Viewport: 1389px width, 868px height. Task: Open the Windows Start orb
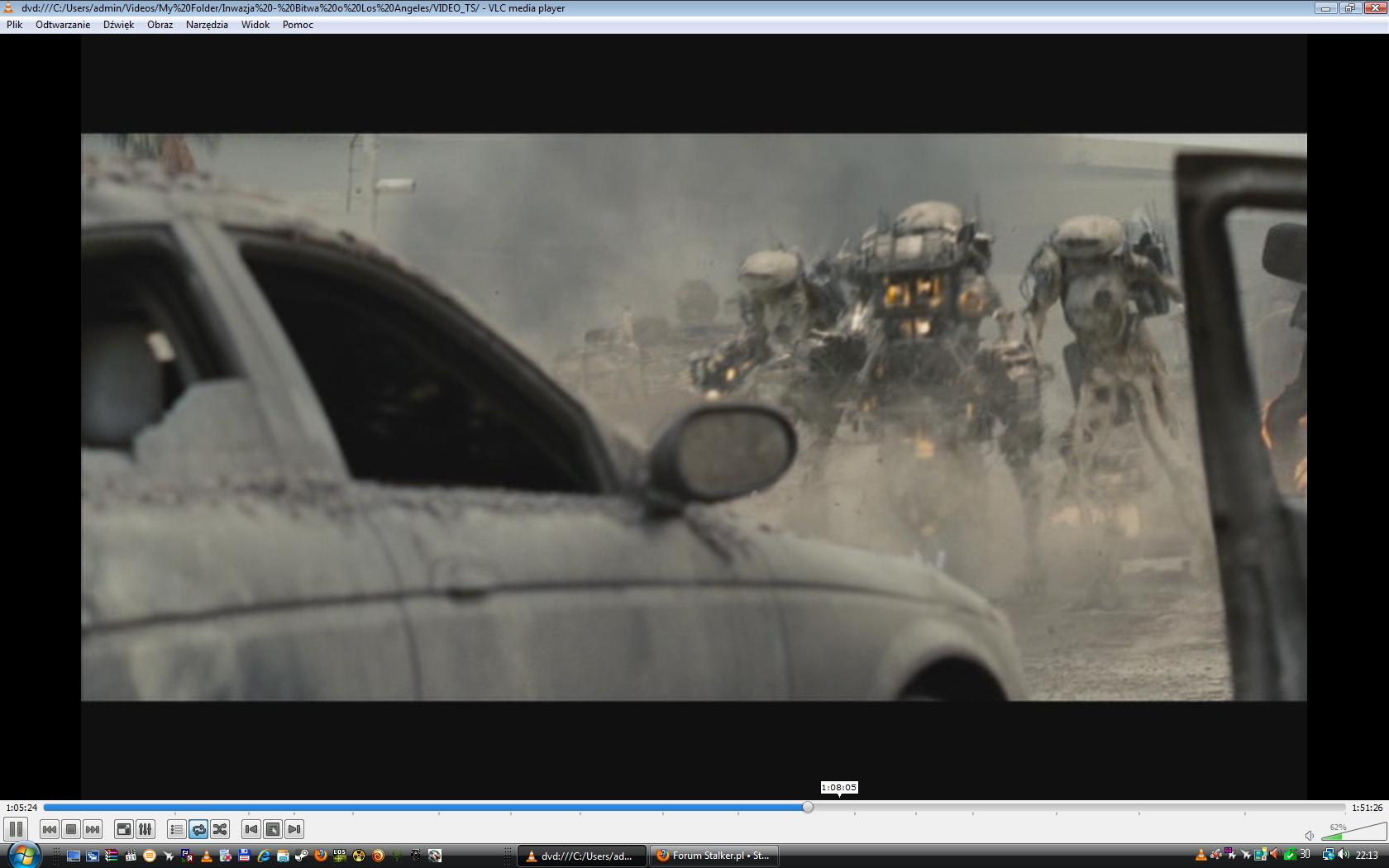tap(22, 855)
